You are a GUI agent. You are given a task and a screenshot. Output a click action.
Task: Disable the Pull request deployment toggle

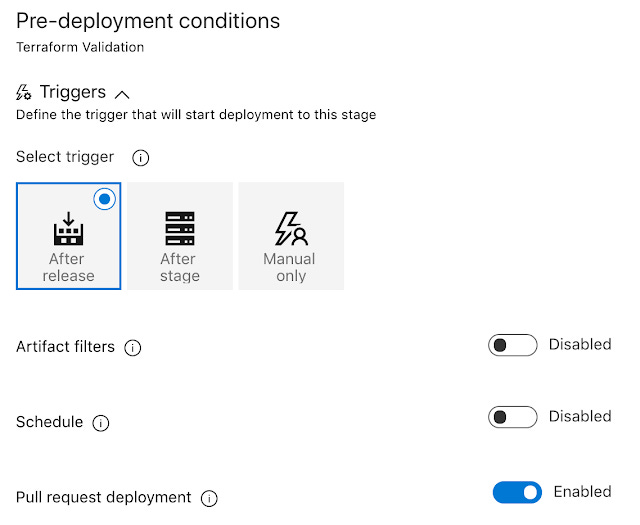point(517,492)
